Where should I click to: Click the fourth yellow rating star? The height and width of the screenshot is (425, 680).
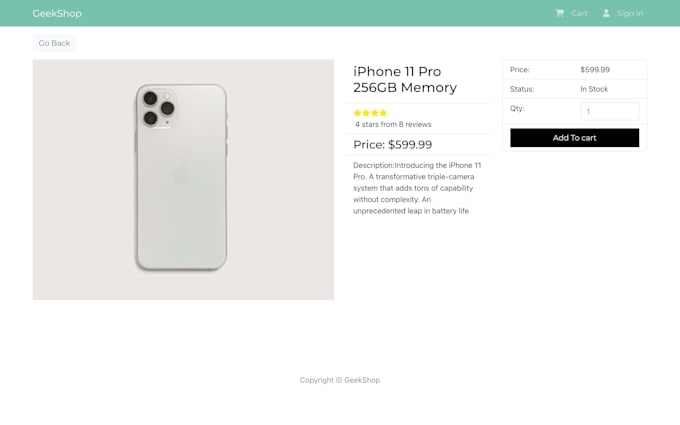[x=383, y=113]
